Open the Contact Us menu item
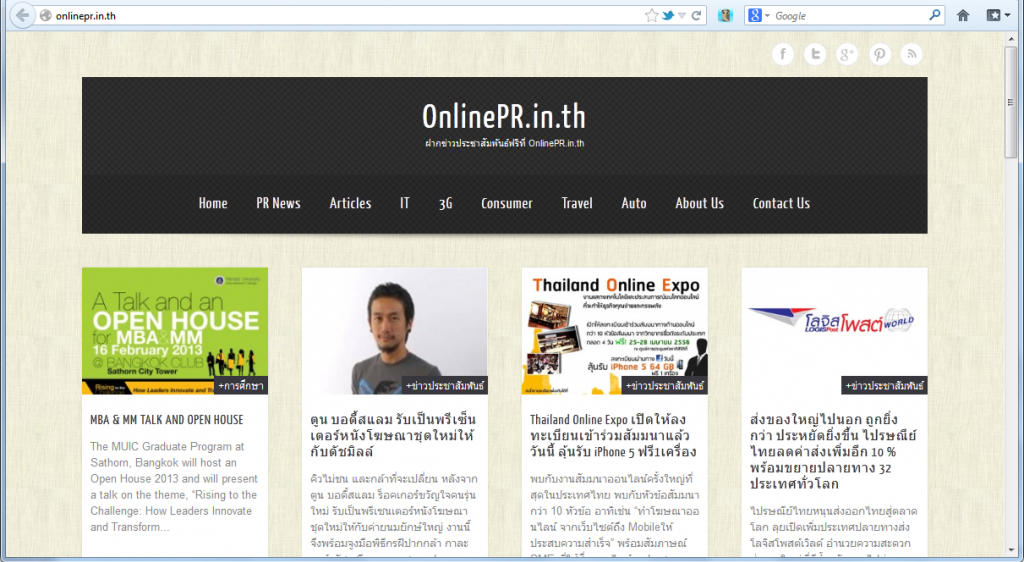 tap(781, 204)
